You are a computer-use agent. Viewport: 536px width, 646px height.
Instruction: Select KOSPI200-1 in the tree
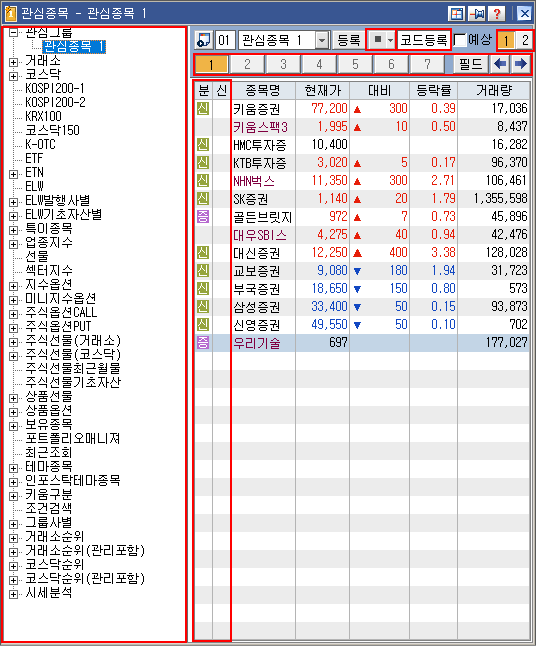click(x=55, y=89)
